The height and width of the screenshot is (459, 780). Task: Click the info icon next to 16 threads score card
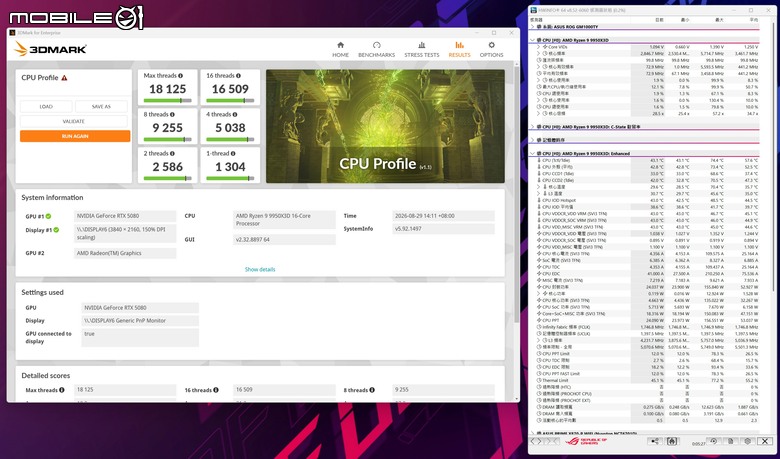tap(238, 76)
